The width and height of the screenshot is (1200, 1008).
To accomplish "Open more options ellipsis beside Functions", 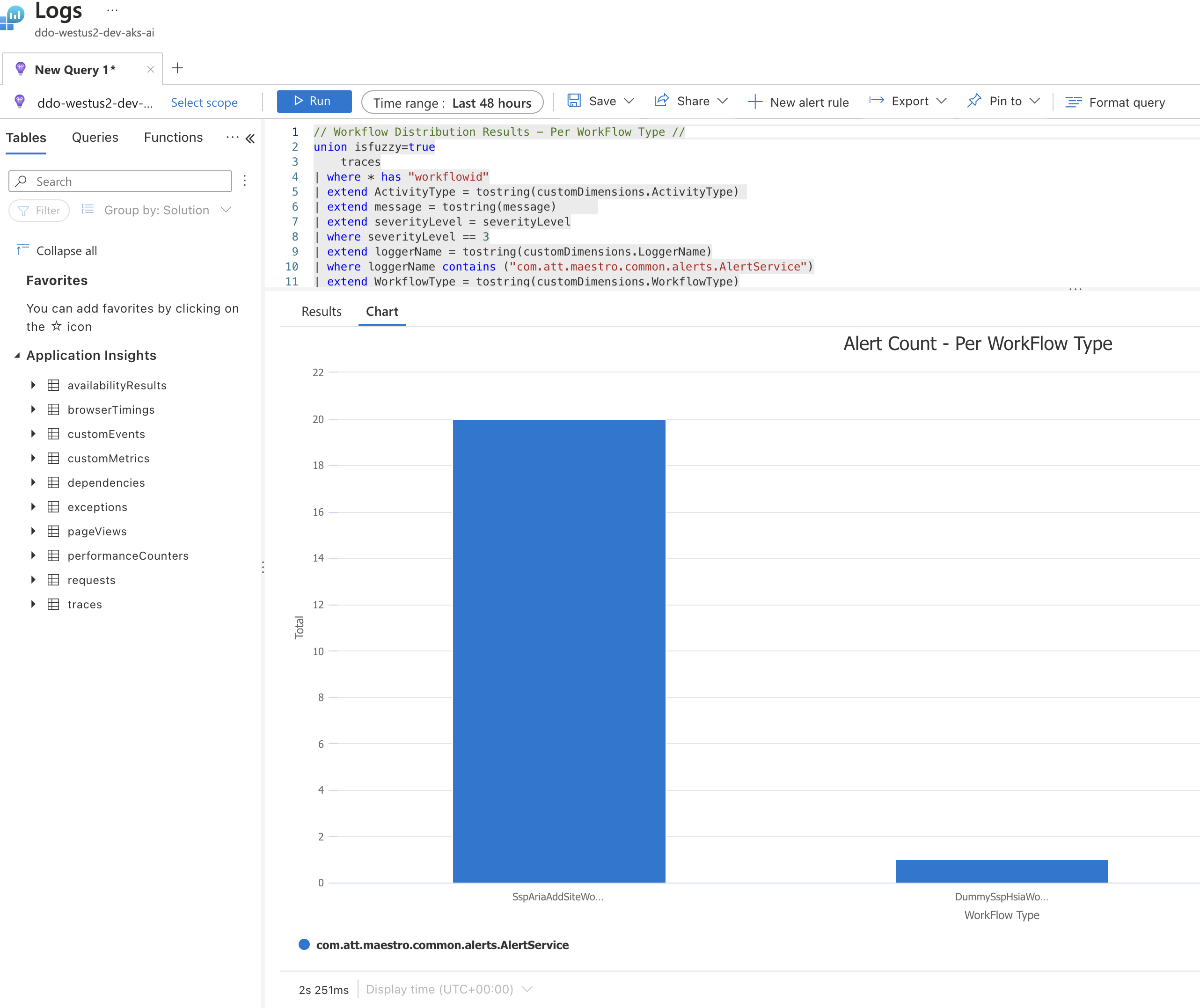I will (x=232, y=137).
